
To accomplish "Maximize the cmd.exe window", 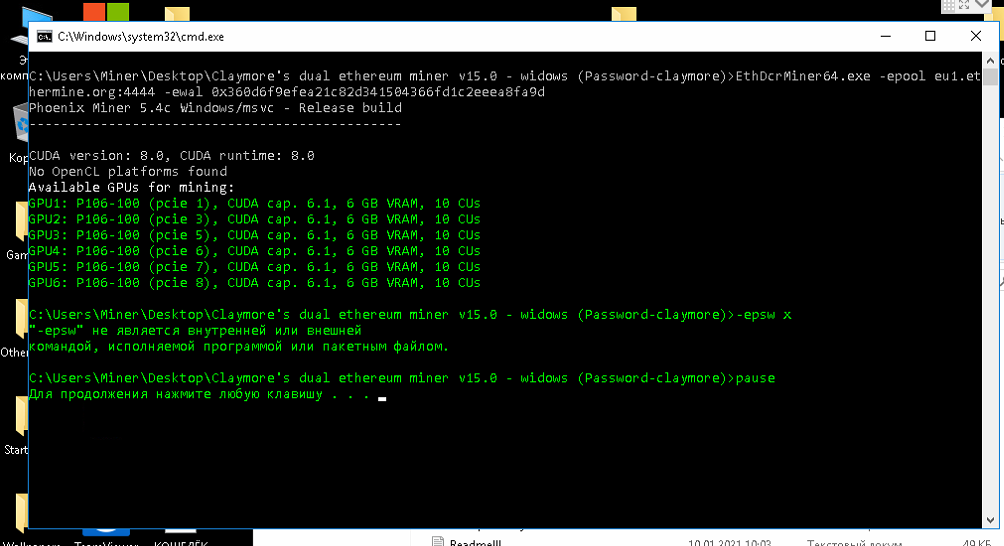I will (930, 36).
